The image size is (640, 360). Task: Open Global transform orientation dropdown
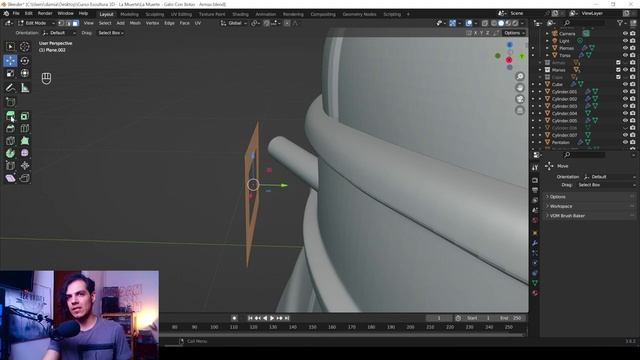[x=234, y=23]
